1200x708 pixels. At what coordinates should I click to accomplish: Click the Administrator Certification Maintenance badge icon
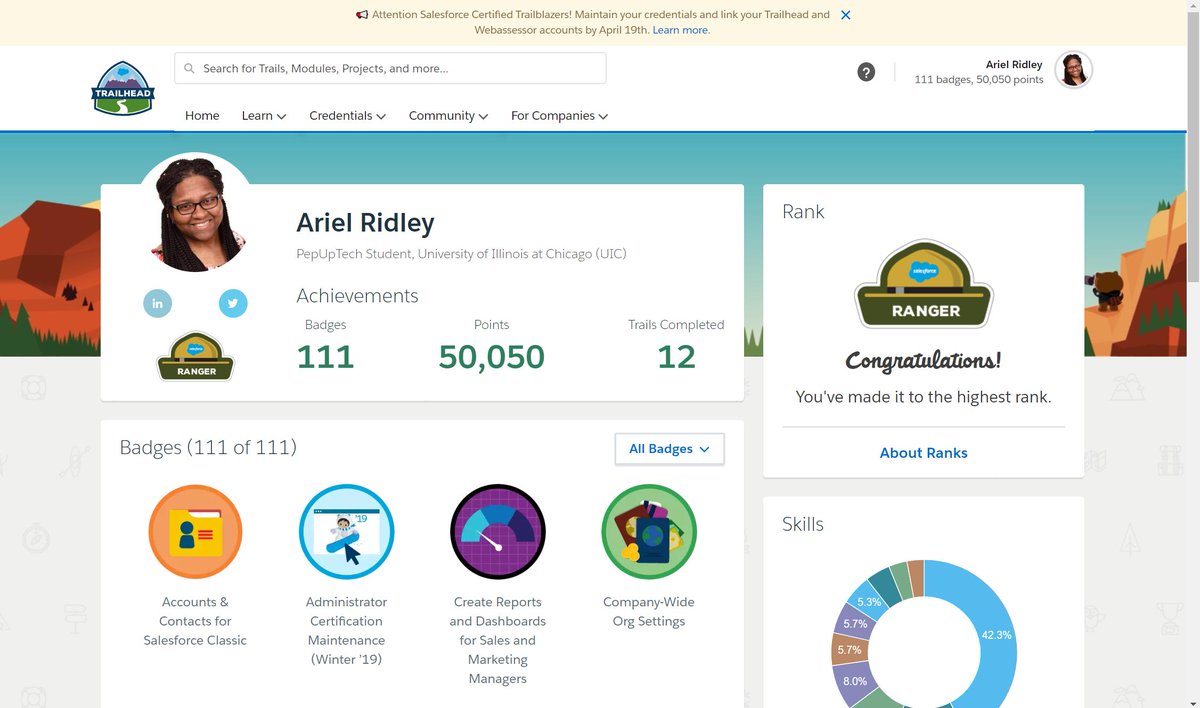coord(347,532)
